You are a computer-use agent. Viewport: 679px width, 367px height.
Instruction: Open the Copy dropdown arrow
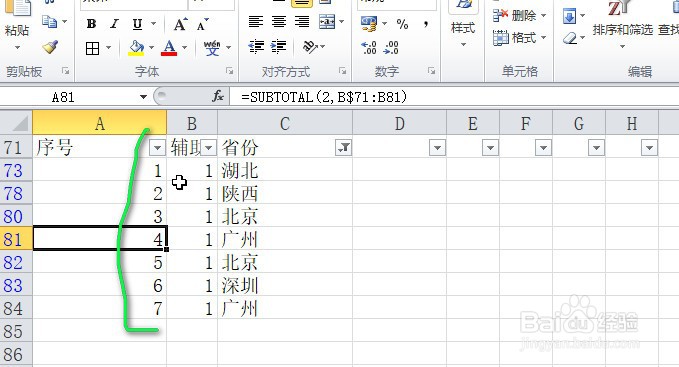pyautogui.click(x=65, y=21)
